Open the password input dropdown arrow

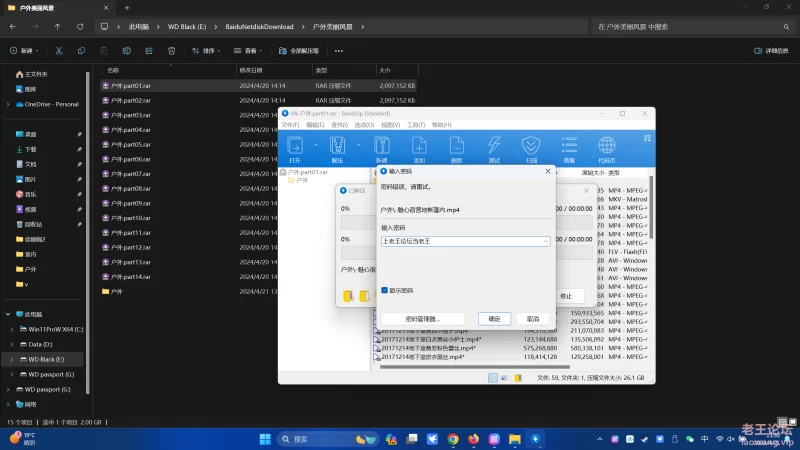coord(545,241)
